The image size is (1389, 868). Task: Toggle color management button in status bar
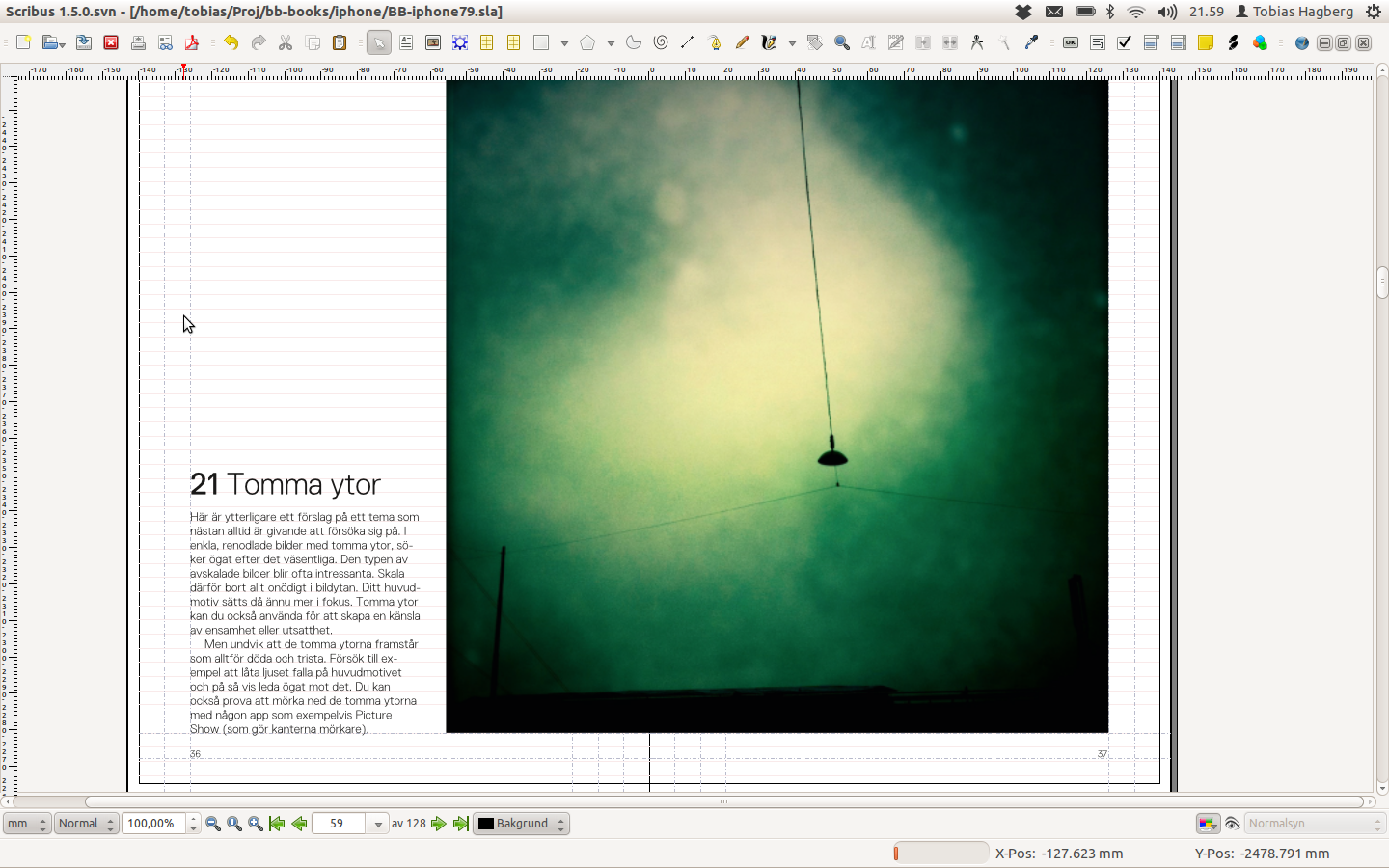pos(1207,824)
